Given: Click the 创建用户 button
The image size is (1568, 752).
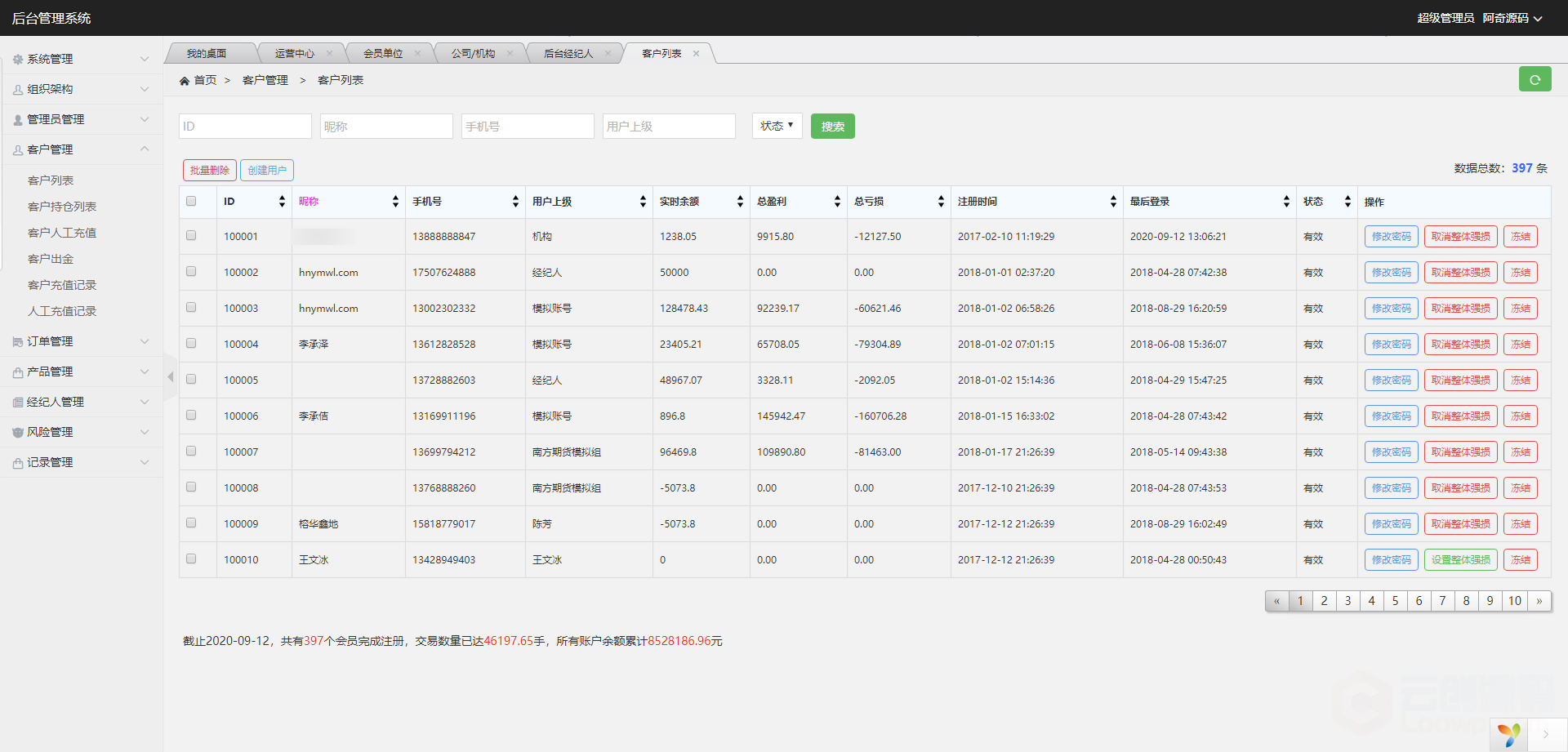Looking at the screenshot, I should [267, 170].
